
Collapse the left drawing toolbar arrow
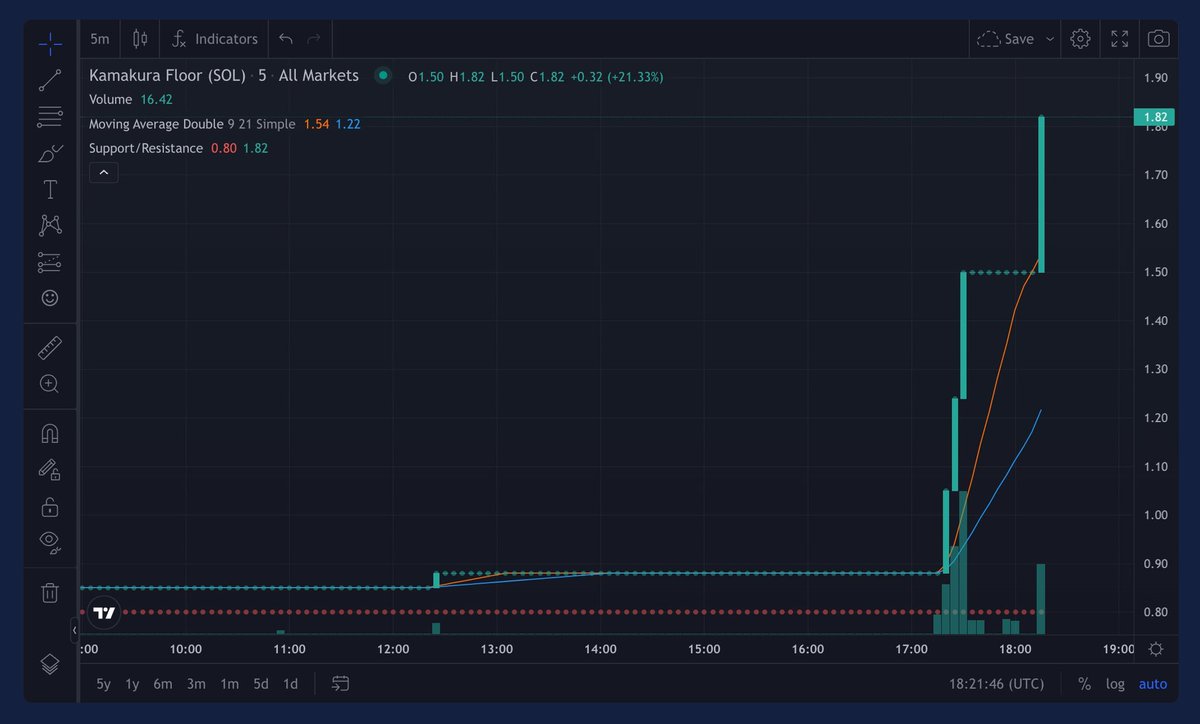(74, 631)
